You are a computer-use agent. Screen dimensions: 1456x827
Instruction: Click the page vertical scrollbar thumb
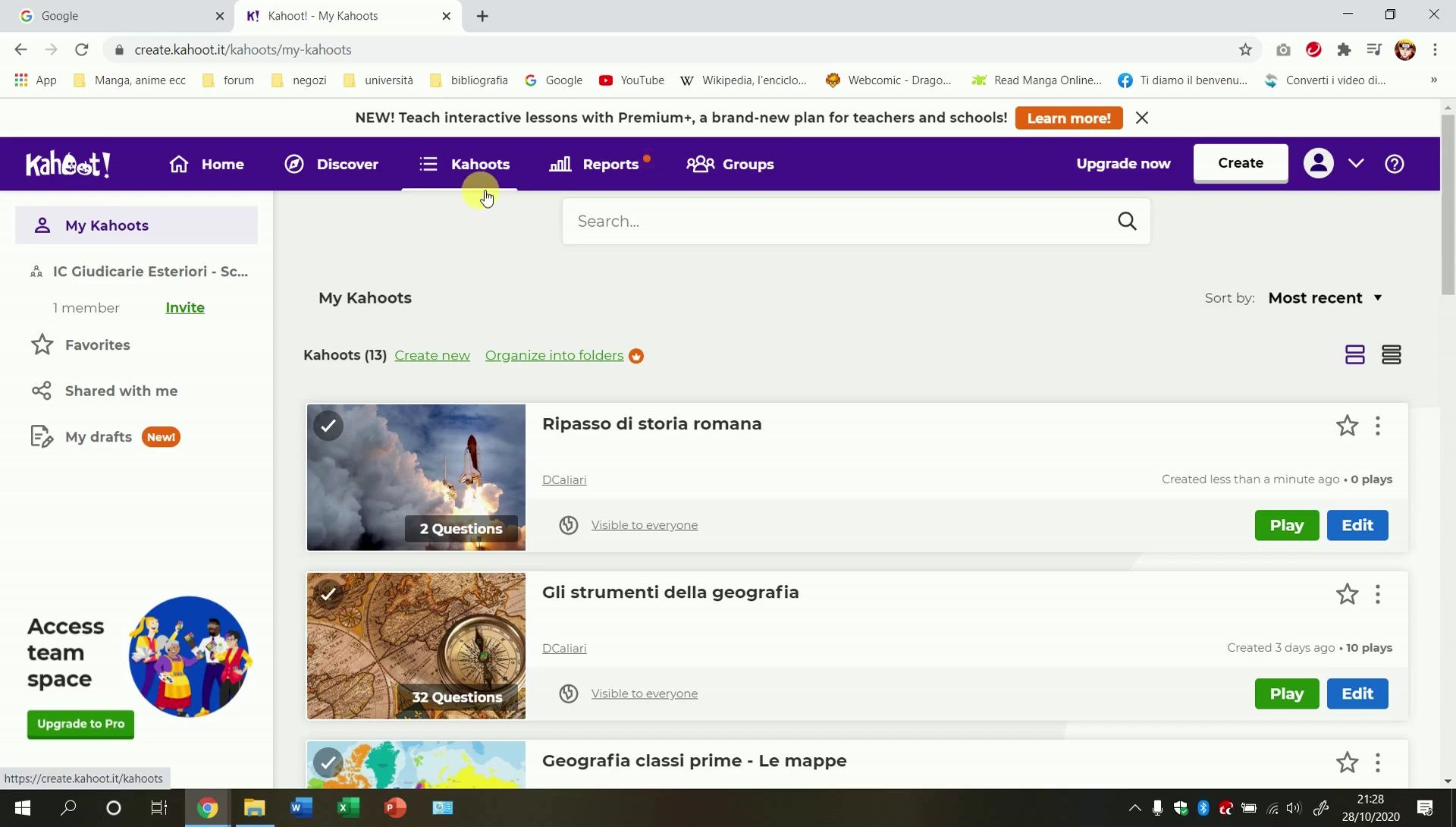[1448, 205]
